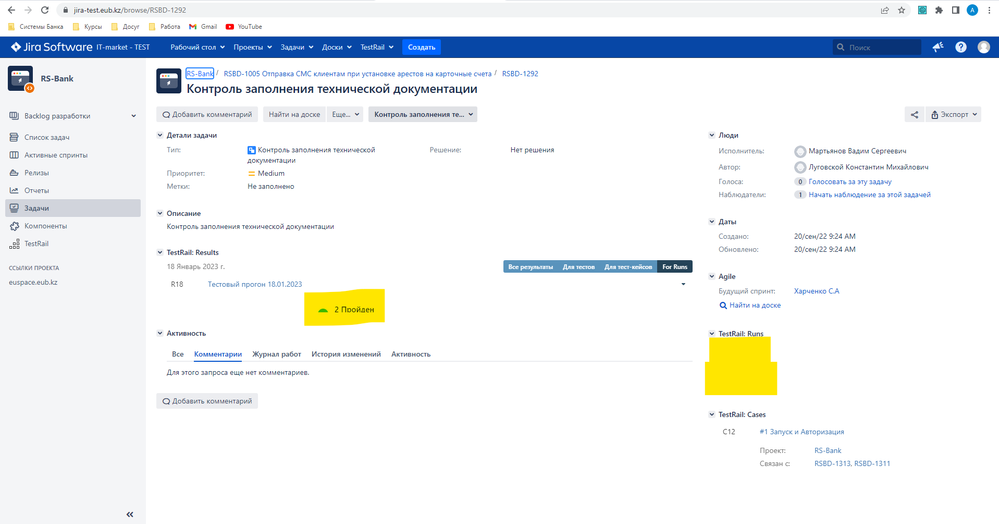999x524 pixels.
Task: Open the Проекты dropdown menu
Action: tap(252, 47)
